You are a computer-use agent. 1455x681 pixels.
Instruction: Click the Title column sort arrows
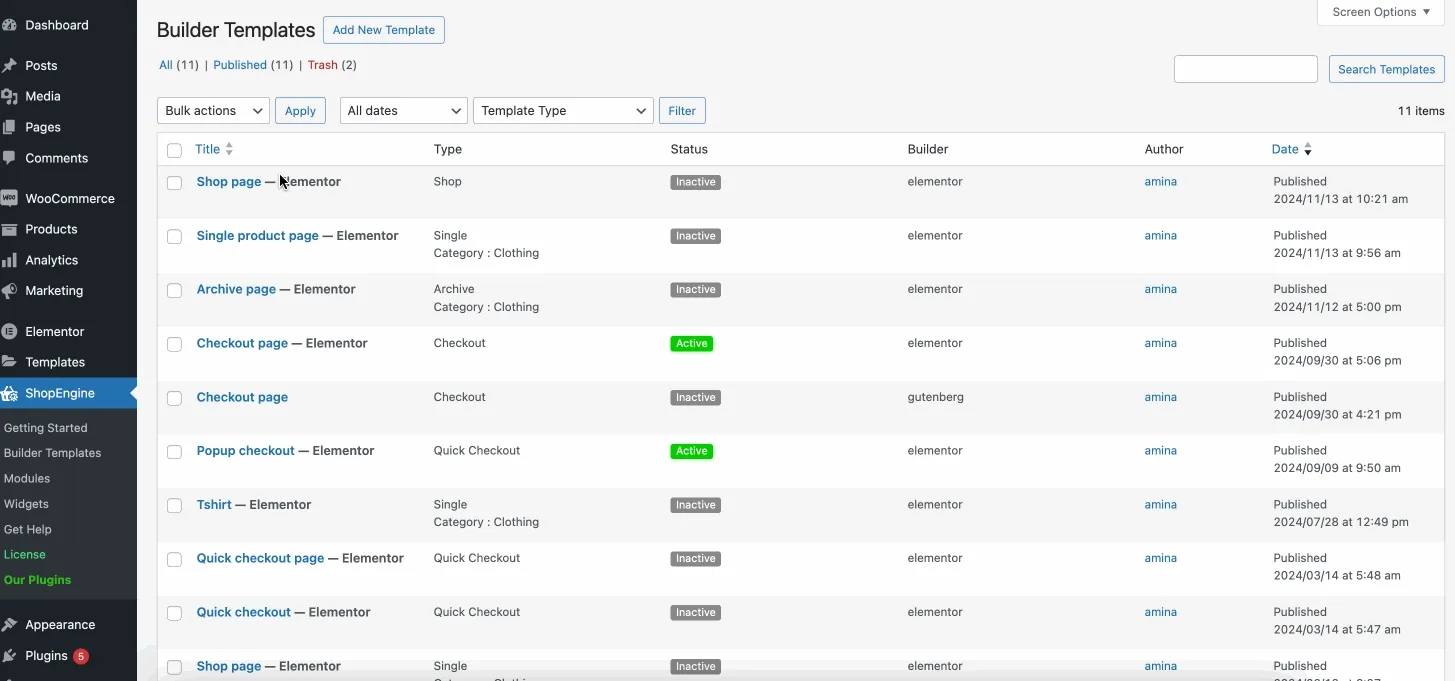[x=229, y=149]
